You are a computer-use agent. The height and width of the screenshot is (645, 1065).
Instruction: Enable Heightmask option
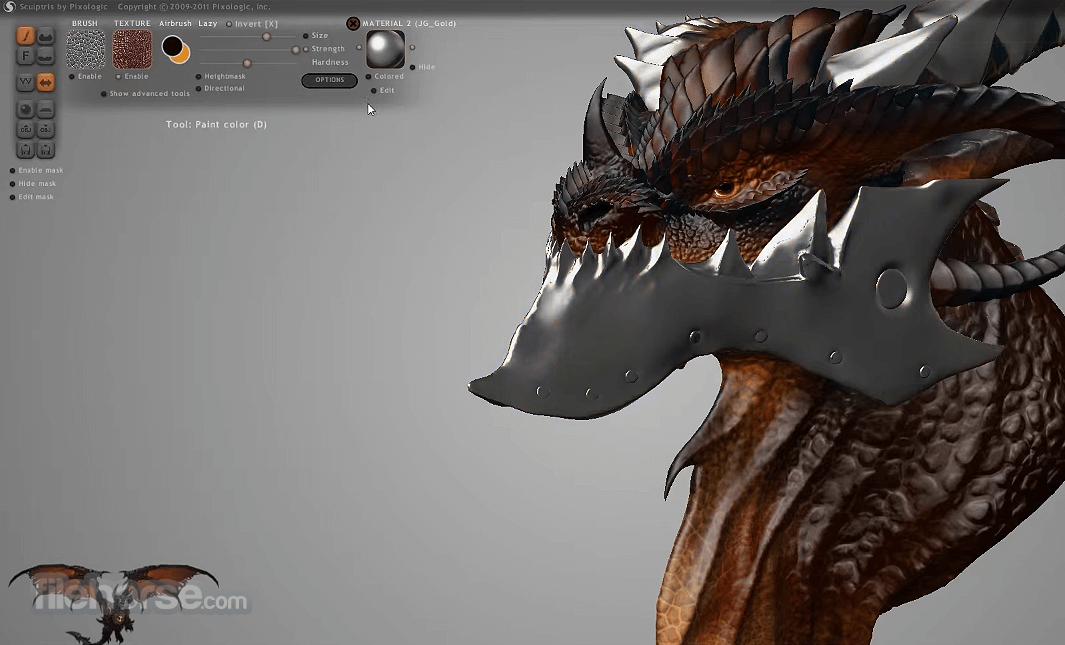(198, 77)
